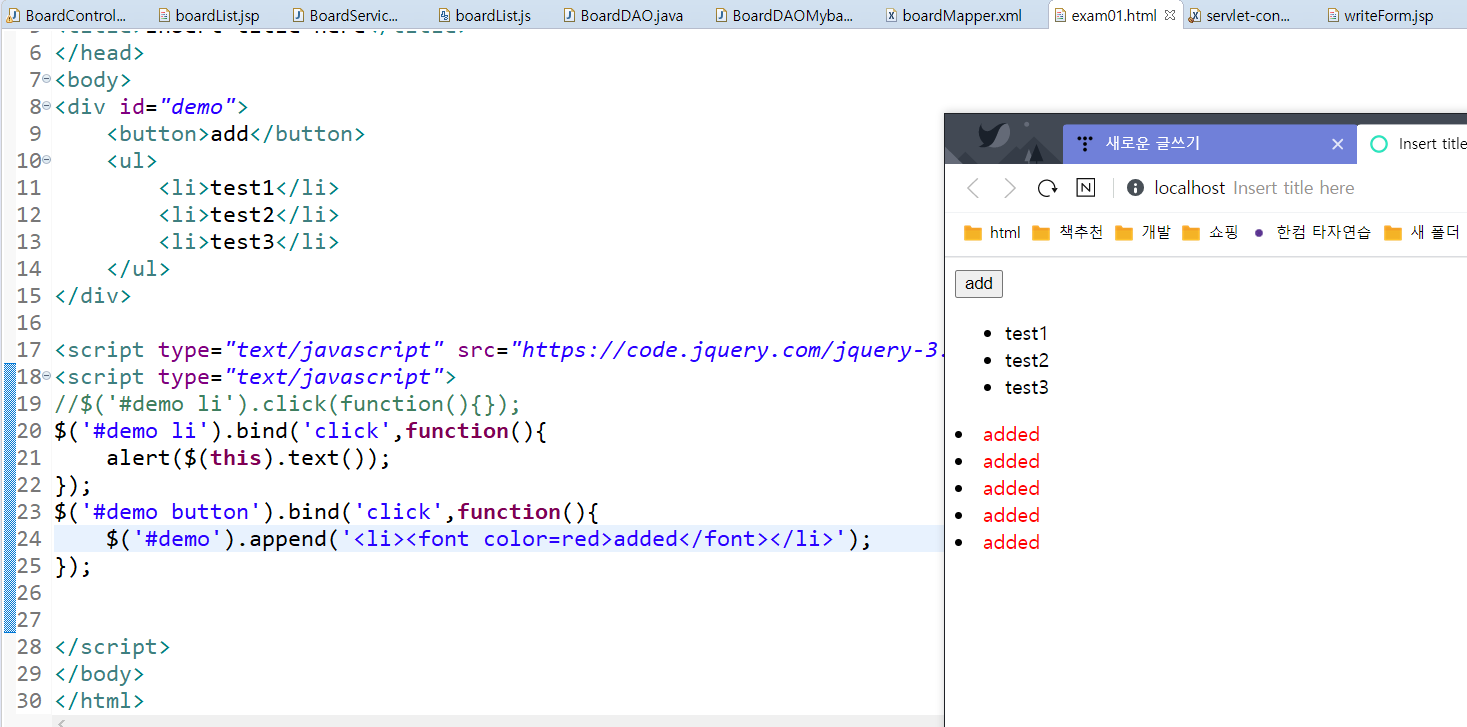Switch to the boardList.jsp editor tab
This screenshot has height=727, width=1467.
coord(208,16)
